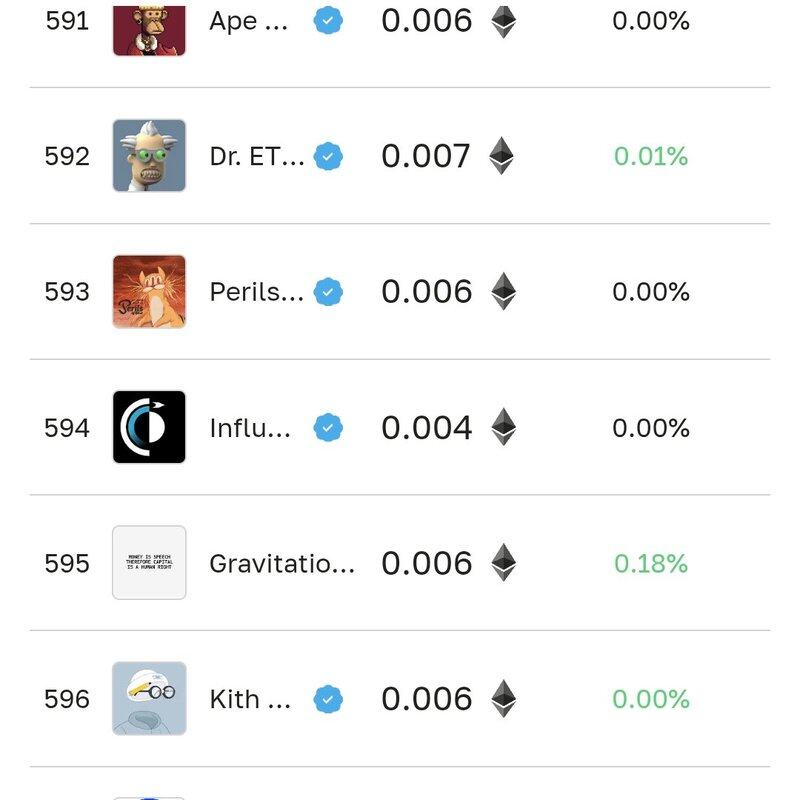Click the Influence black logo thumbnail
Viewport: 800px width, 800px height.
(149, 428)
